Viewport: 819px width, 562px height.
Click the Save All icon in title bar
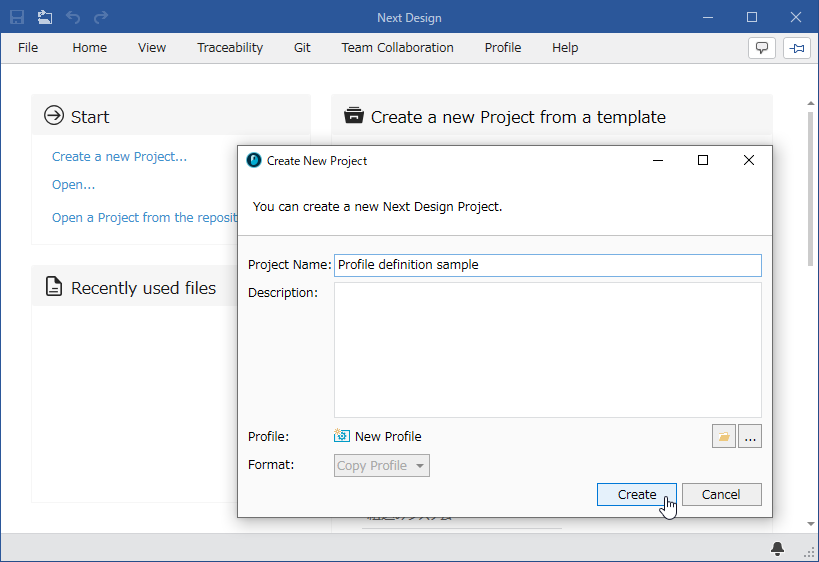[45, 17]
